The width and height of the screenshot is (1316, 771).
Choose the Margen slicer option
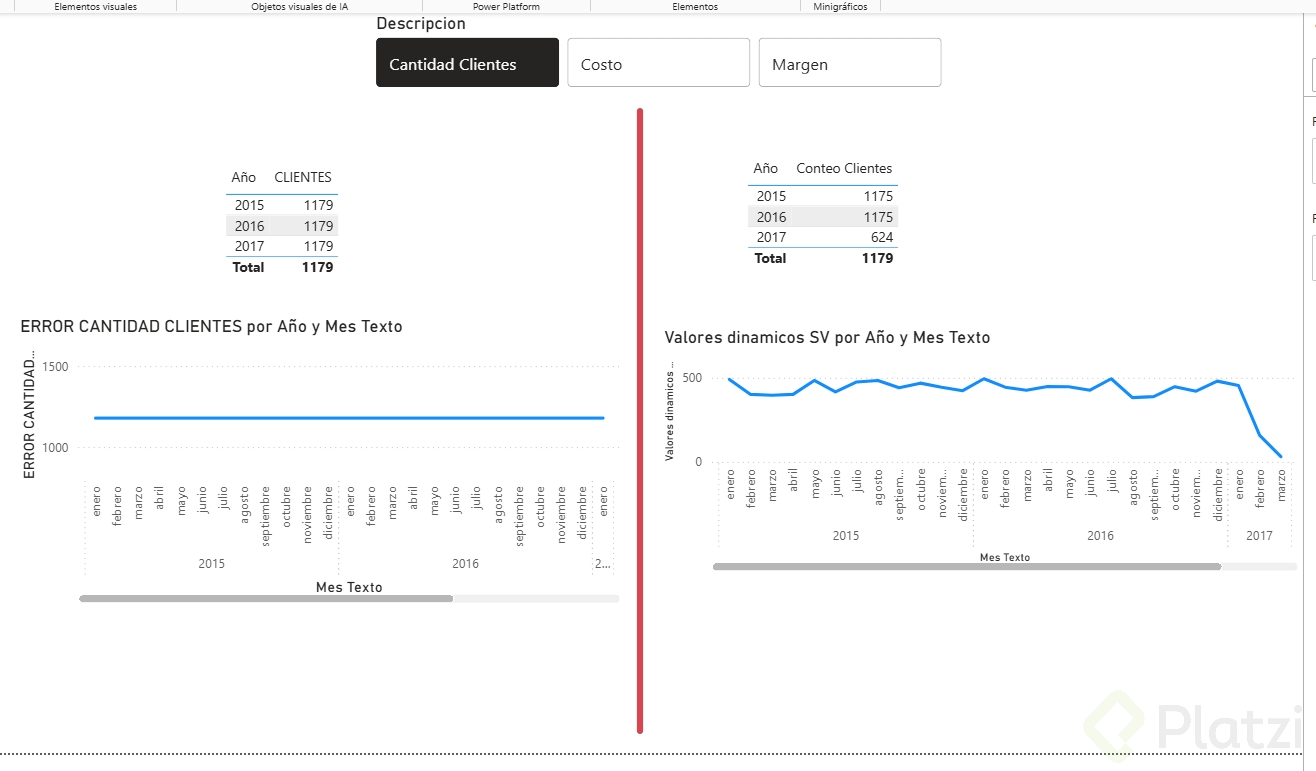[x=849, y=63]
